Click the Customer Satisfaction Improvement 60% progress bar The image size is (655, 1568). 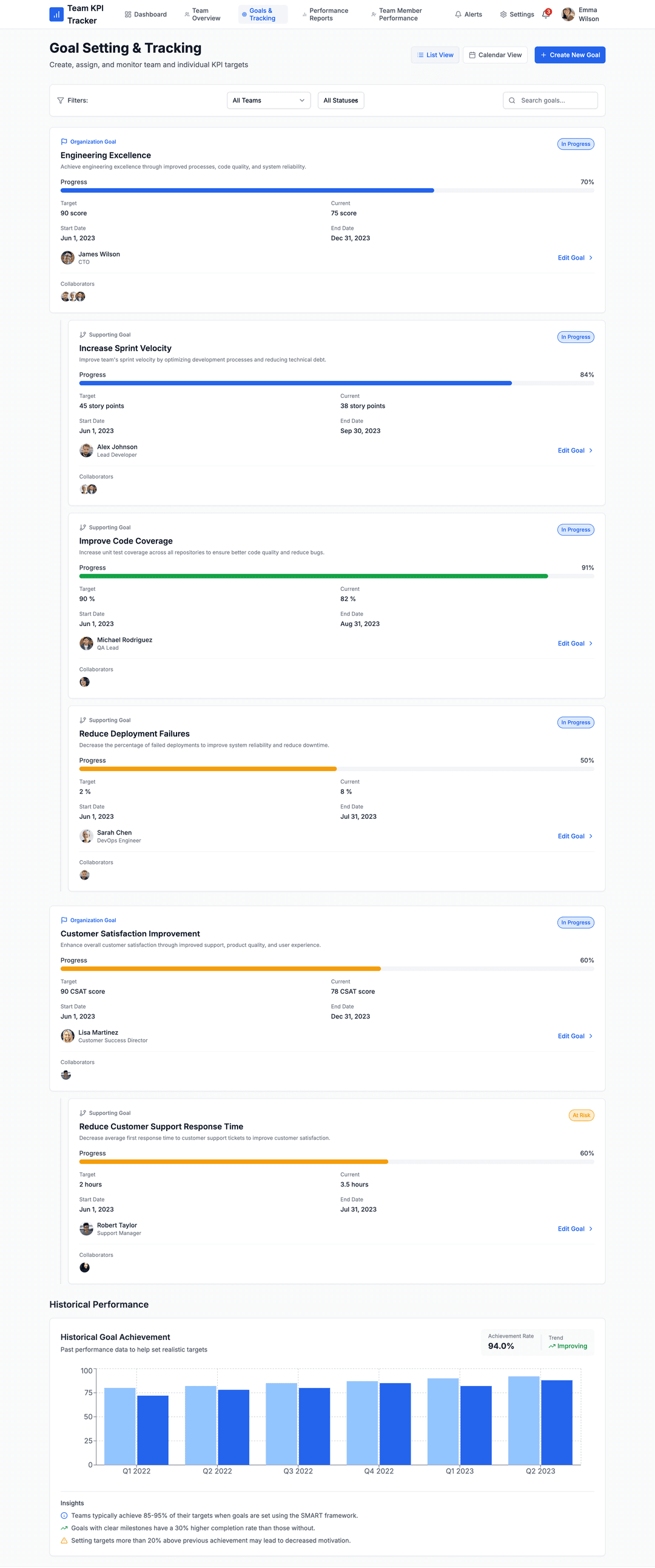pyautogui.click(x=327, y=969)
